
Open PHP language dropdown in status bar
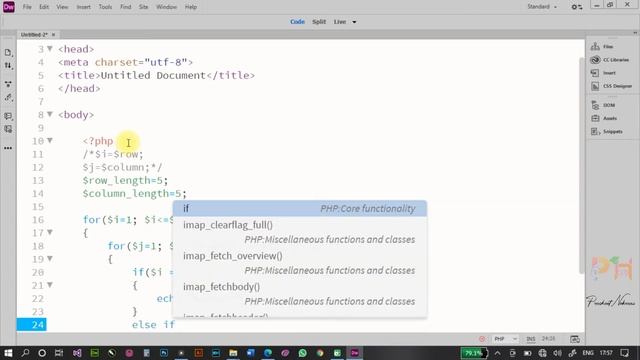(x=504, y=339)
